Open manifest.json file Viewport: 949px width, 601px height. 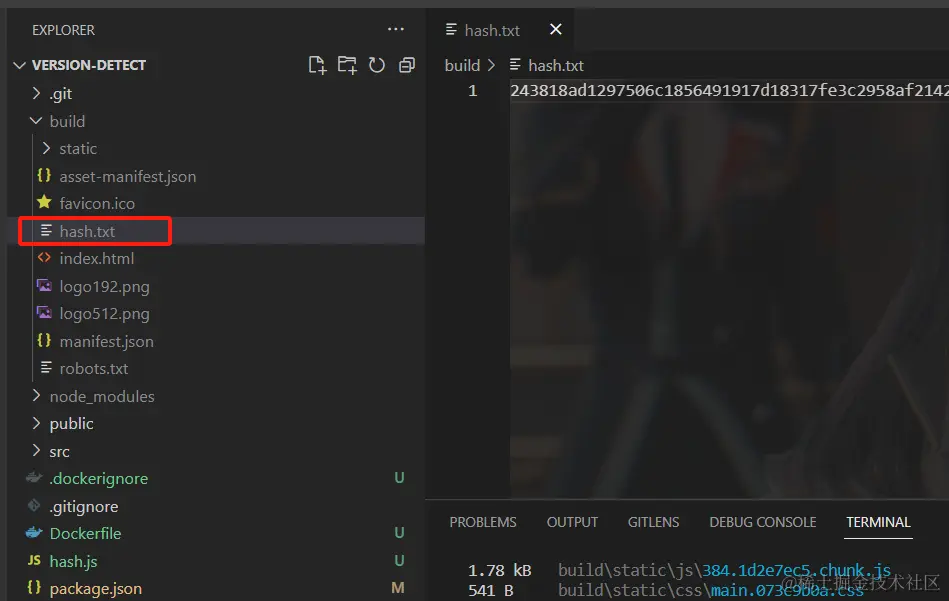click(x=107, y=341)
